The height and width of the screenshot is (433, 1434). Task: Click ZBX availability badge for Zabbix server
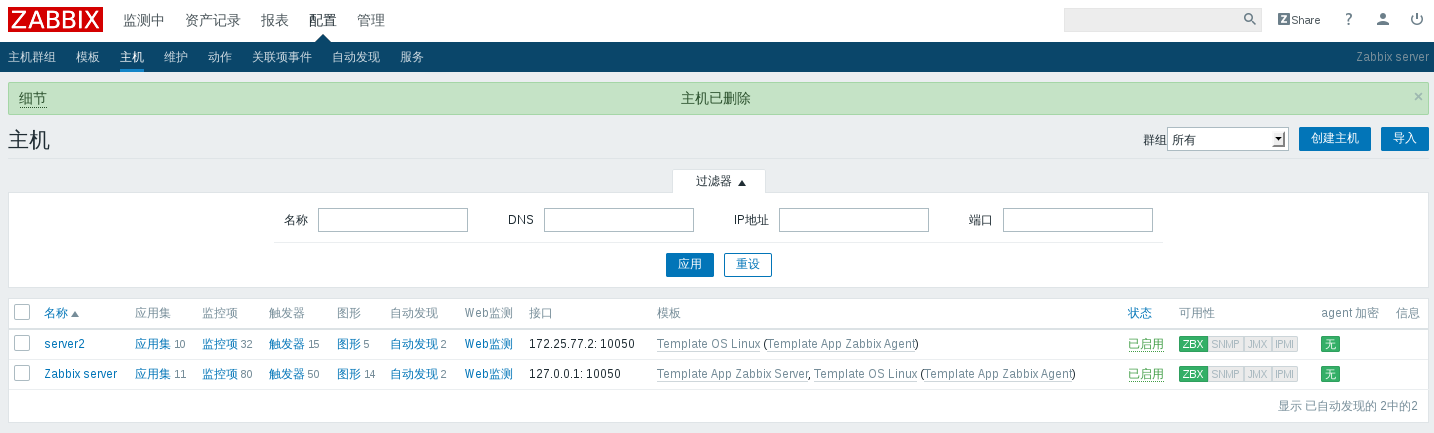click(x=1193, y=374)
